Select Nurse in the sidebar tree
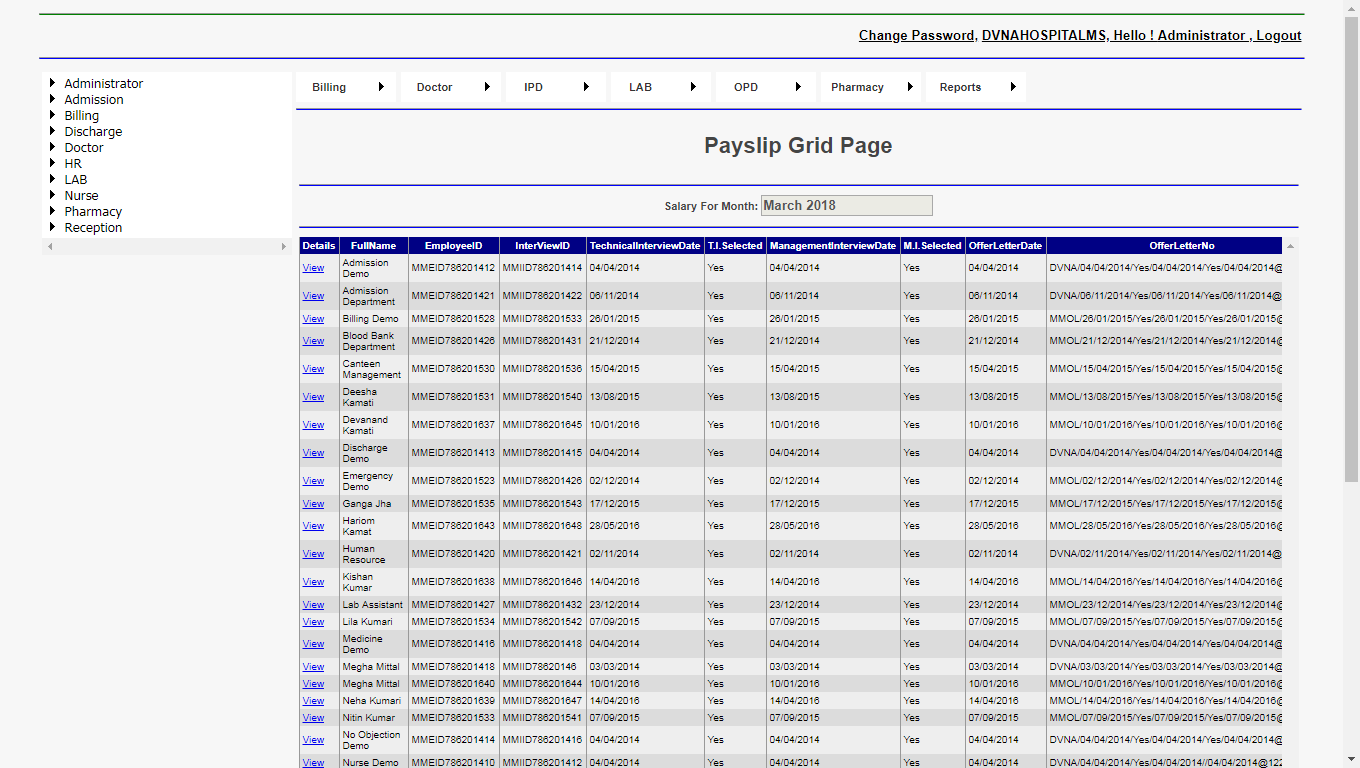This screenshot has height=768, width=1360. (81, 195)
